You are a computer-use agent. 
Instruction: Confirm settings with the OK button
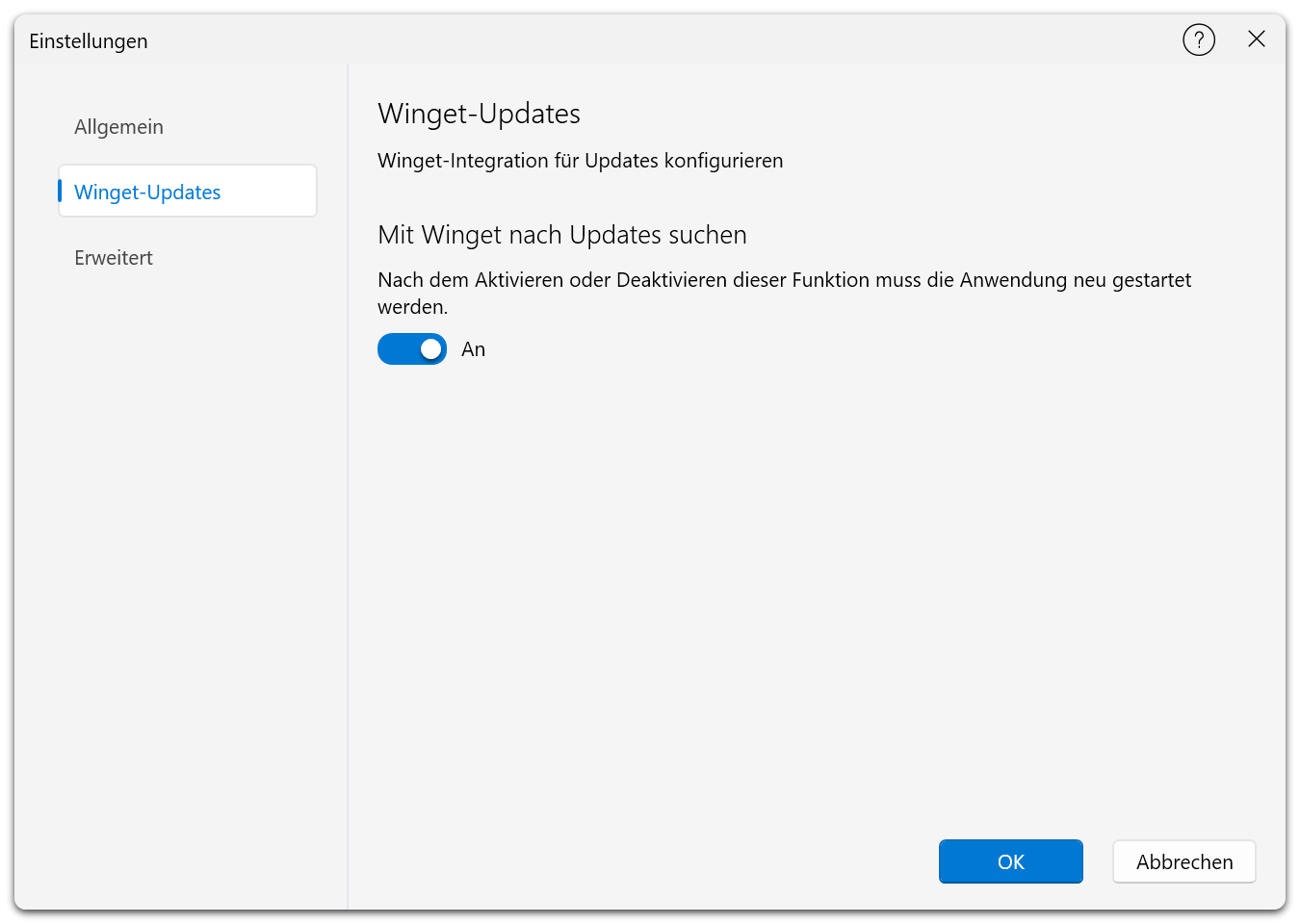[x=1011, y=861]
